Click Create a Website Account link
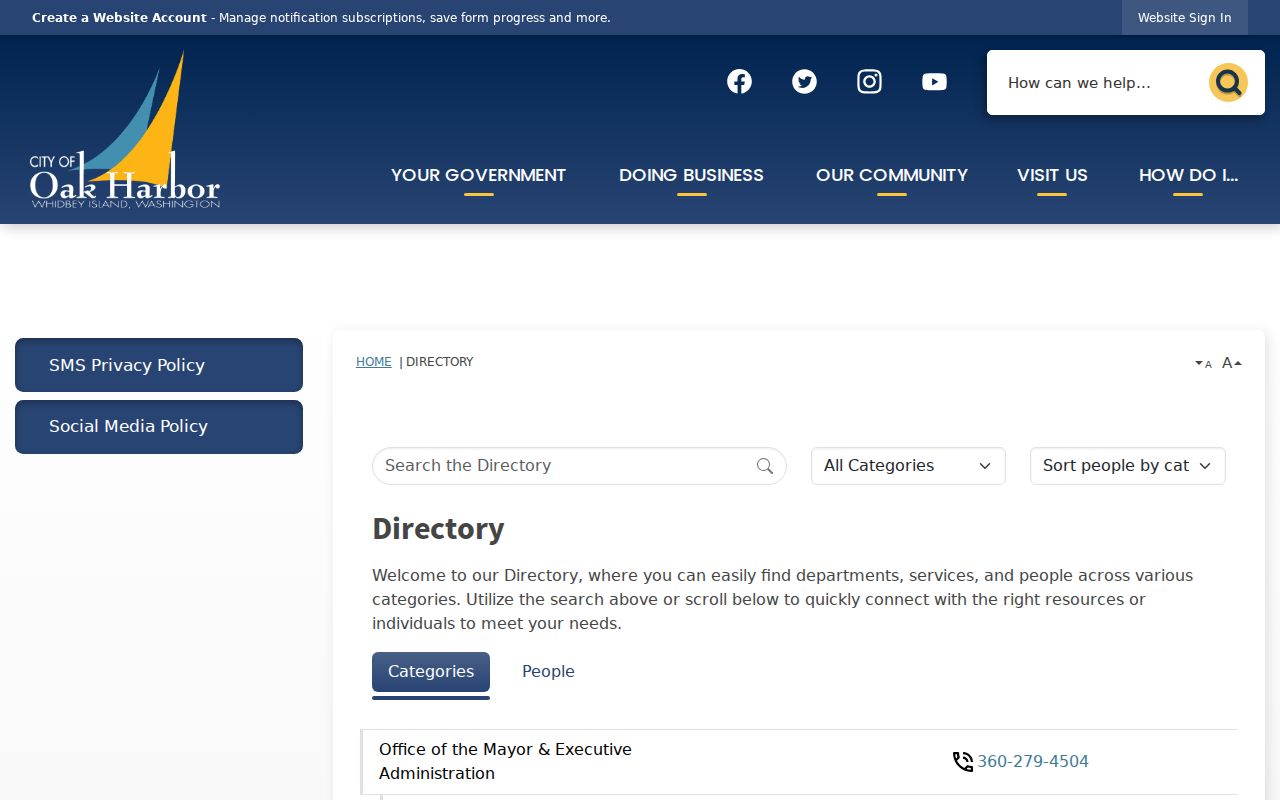1280x800 pixels. pos(119,18)
